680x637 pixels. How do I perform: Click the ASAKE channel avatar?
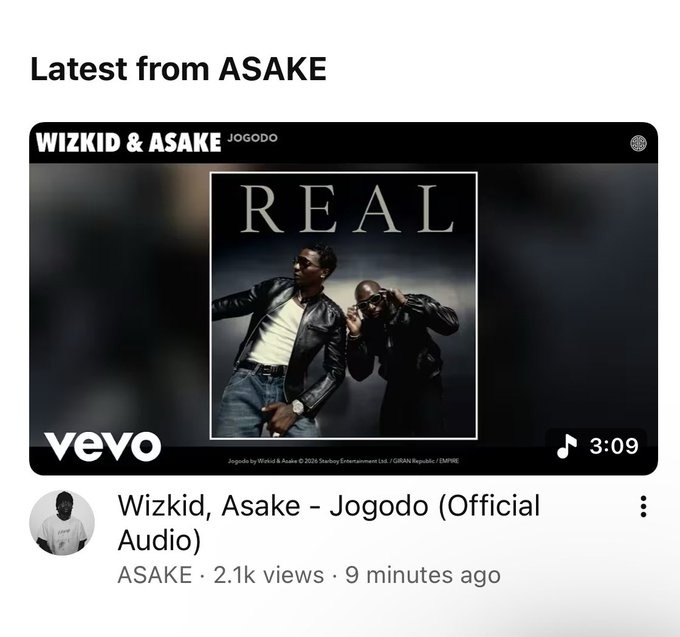[62, 523]
